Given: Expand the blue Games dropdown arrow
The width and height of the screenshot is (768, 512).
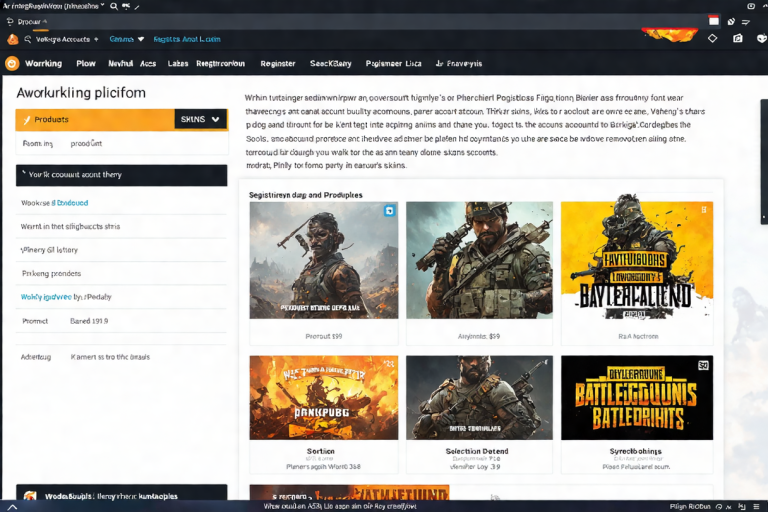Looking at the screenshot, I should point(141,39).
